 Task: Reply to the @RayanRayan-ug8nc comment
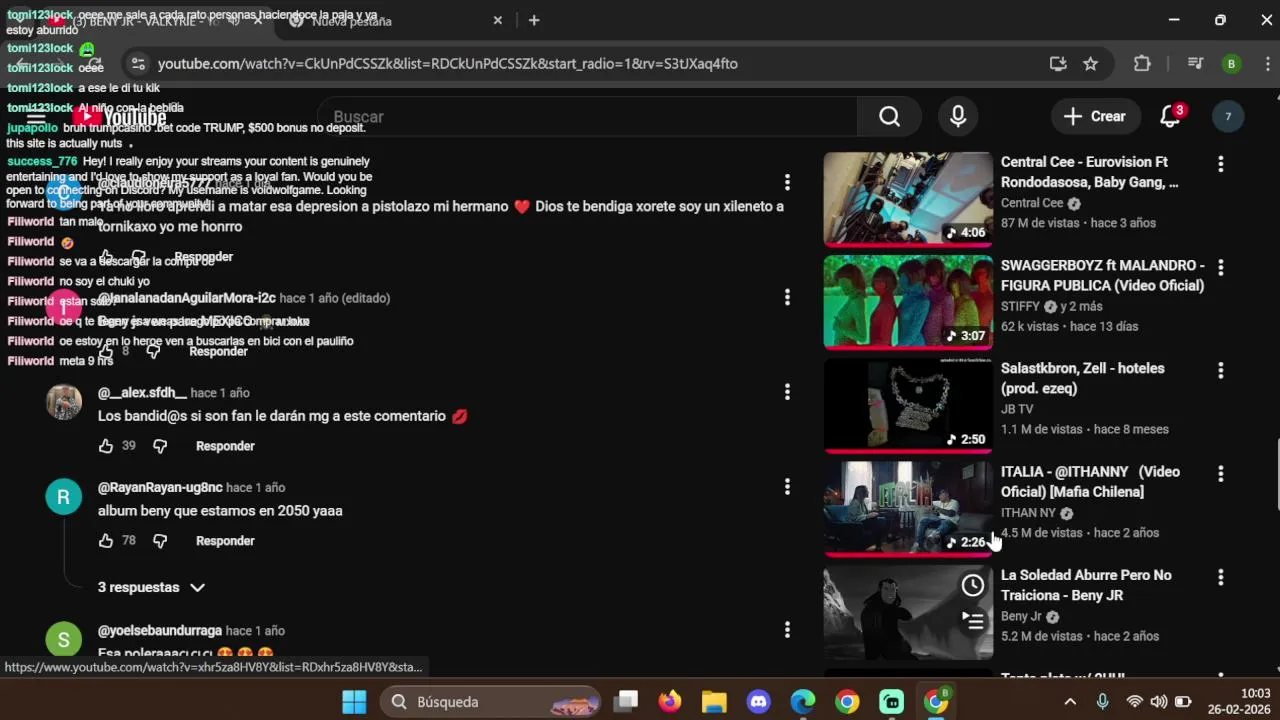pos(225,541)
